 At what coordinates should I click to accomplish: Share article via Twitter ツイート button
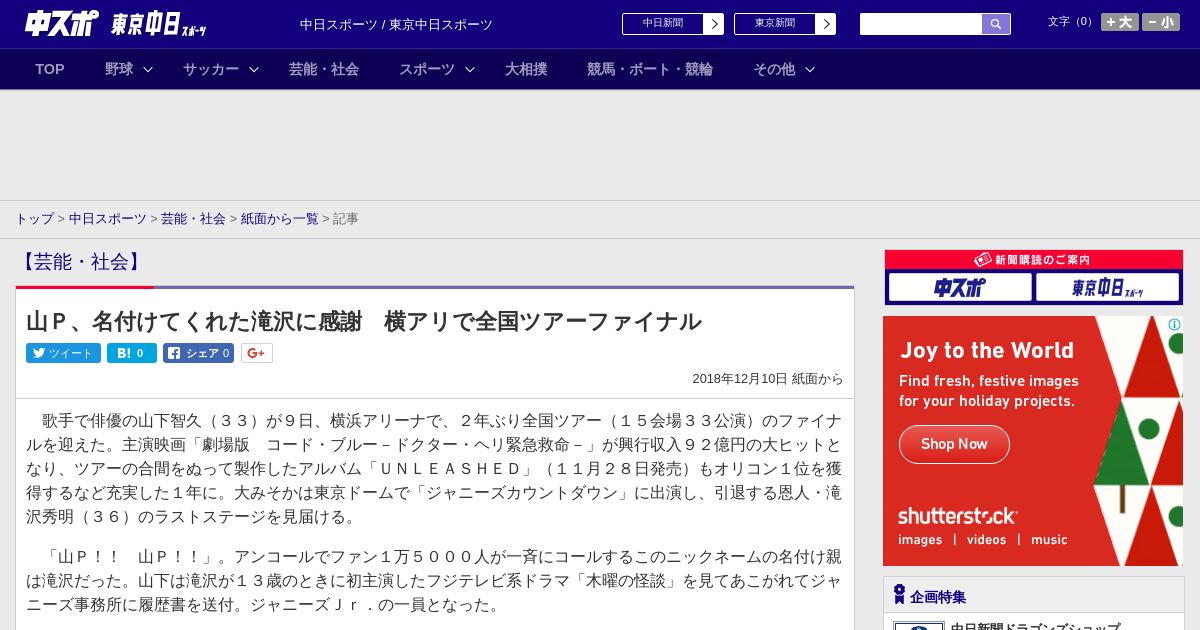[x=63, y=353]
